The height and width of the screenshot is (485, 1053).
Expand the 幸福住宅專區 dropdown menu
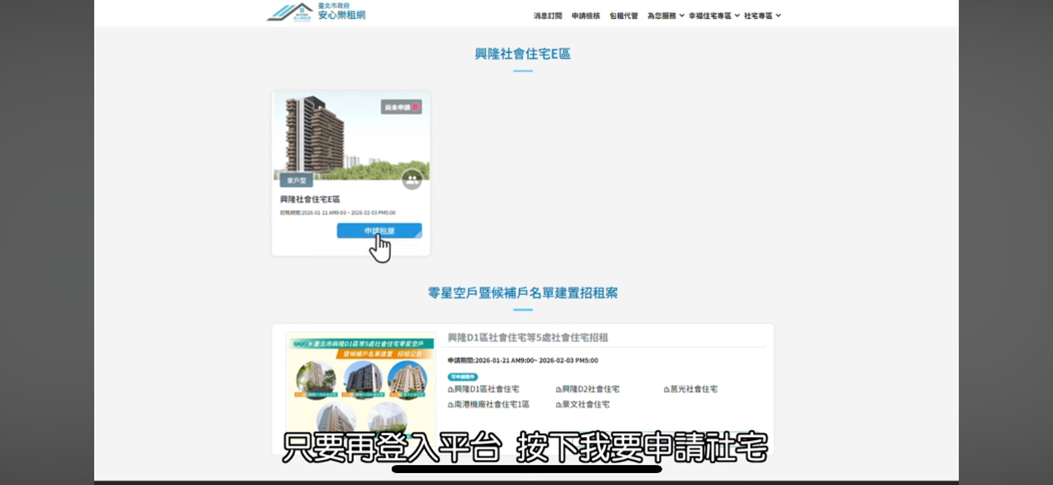714,16
